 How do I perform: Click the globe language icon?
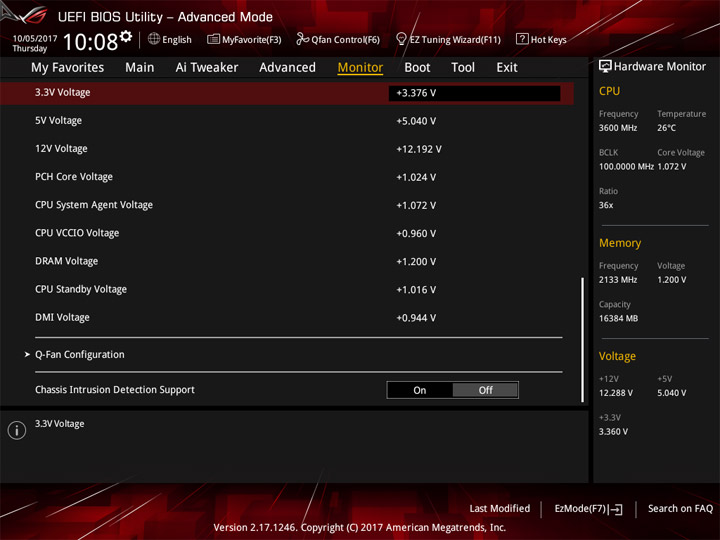point(154,39)
